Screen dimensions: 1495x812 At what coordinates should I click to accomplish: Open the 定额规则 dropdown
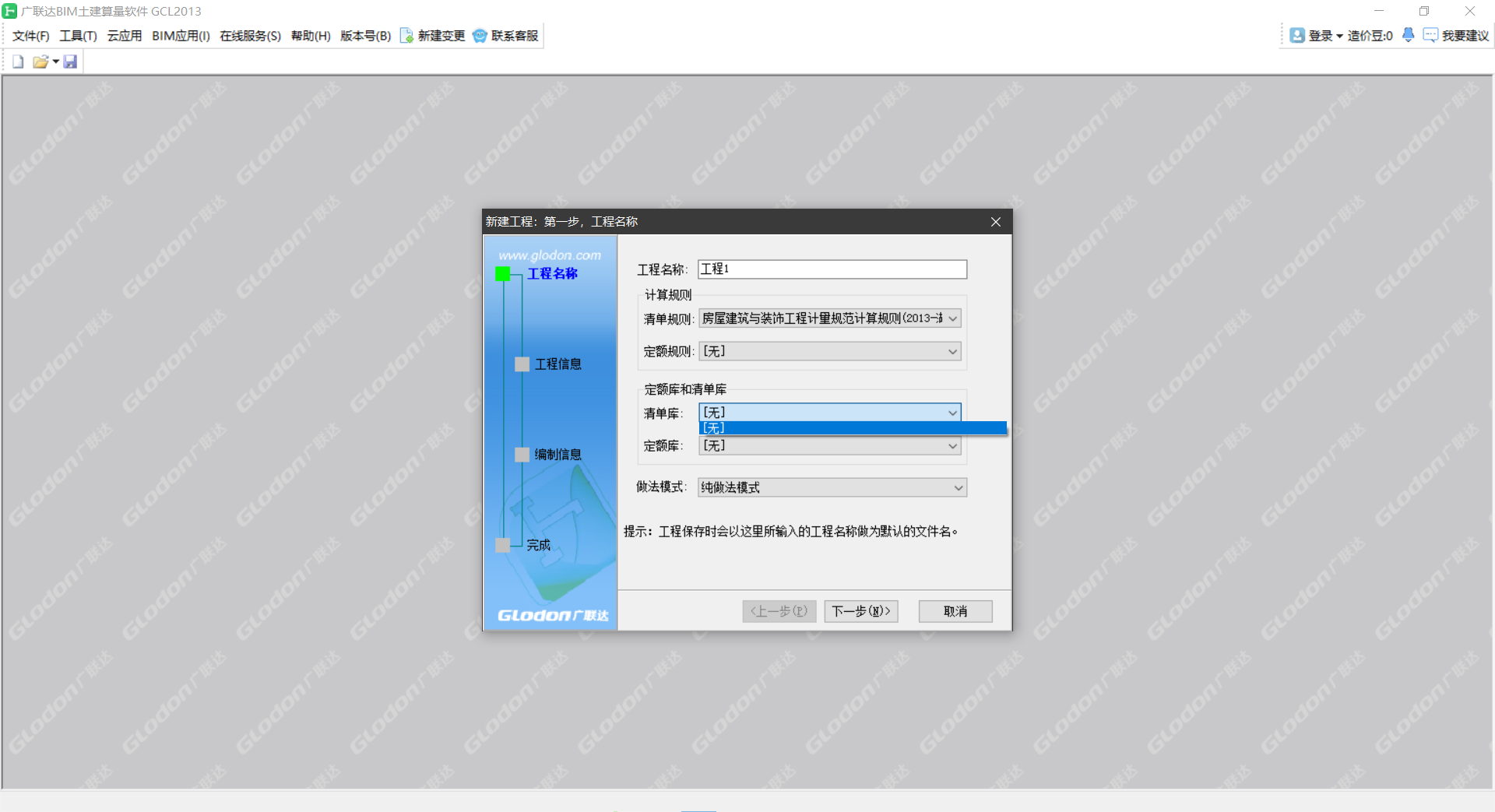pos(830,351)
